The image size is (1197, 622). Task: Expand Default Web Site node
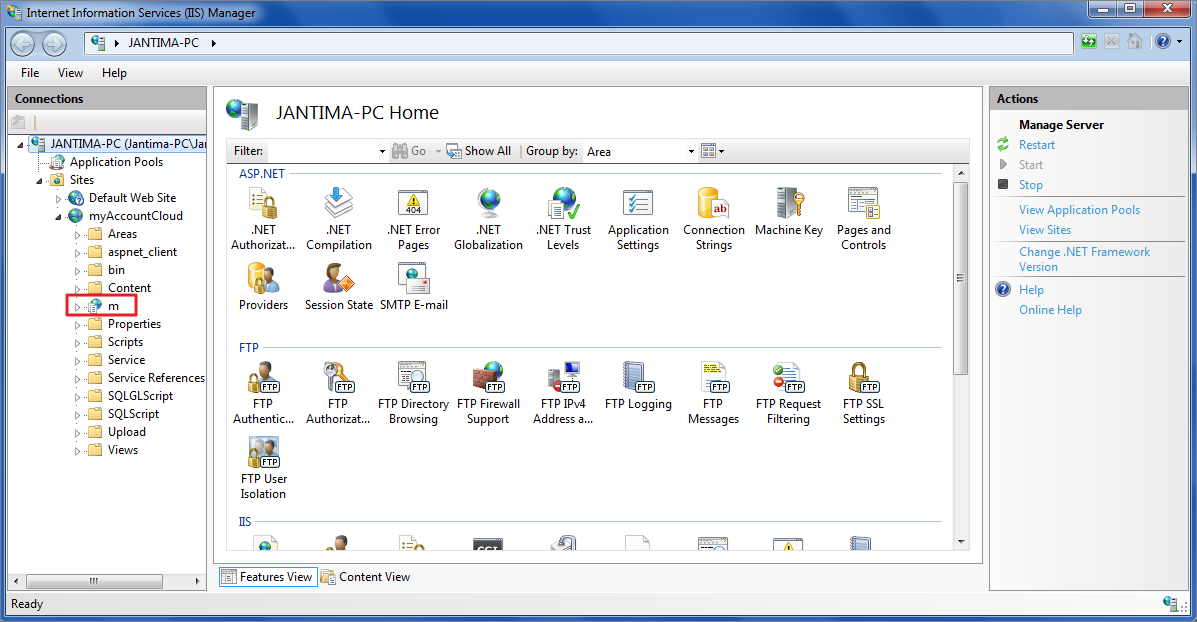tap(58, 198)
